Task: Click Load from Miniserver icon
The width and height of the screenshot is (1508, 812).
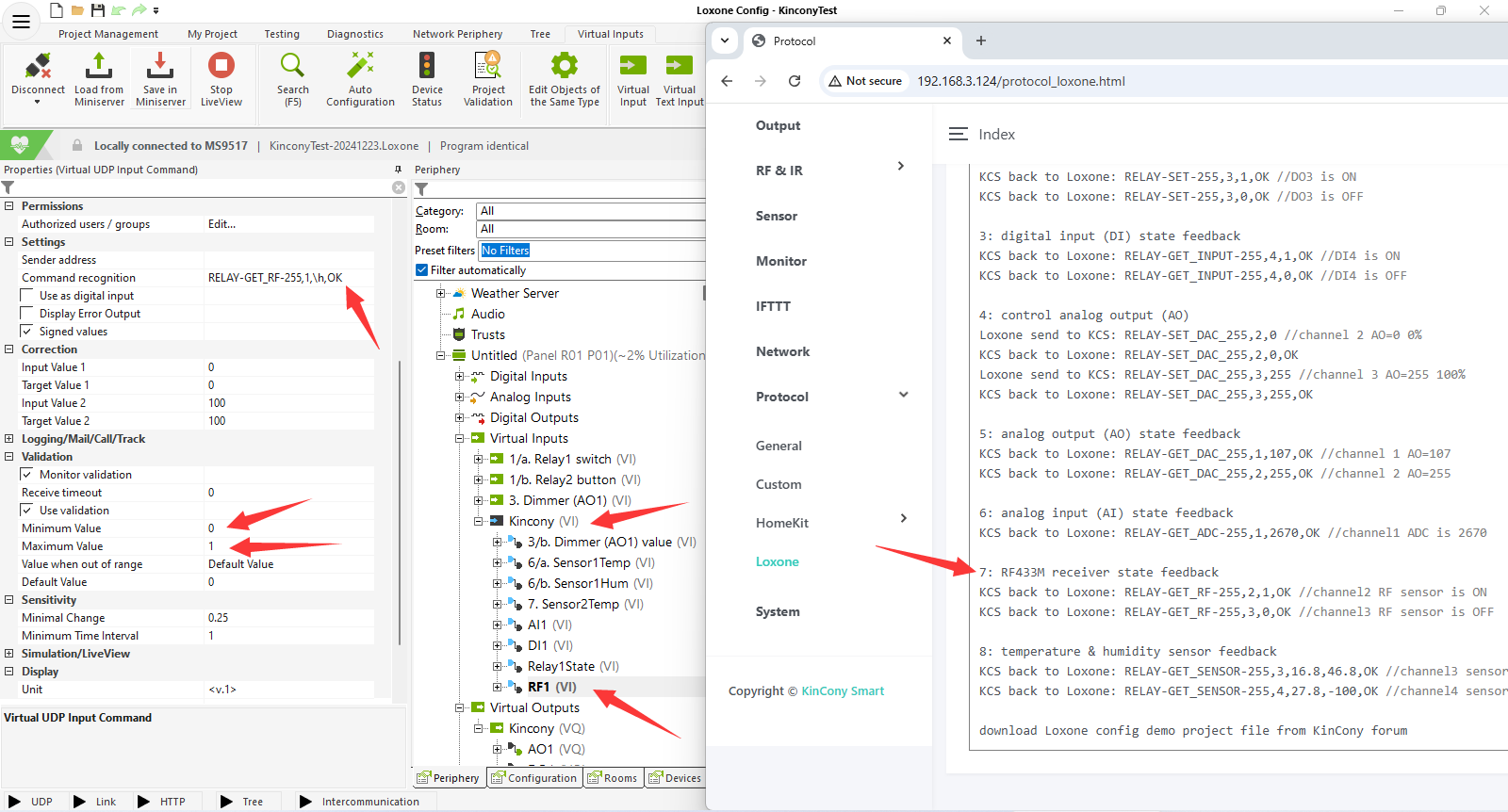Action: pyautogui.click(x=99, y=66)
